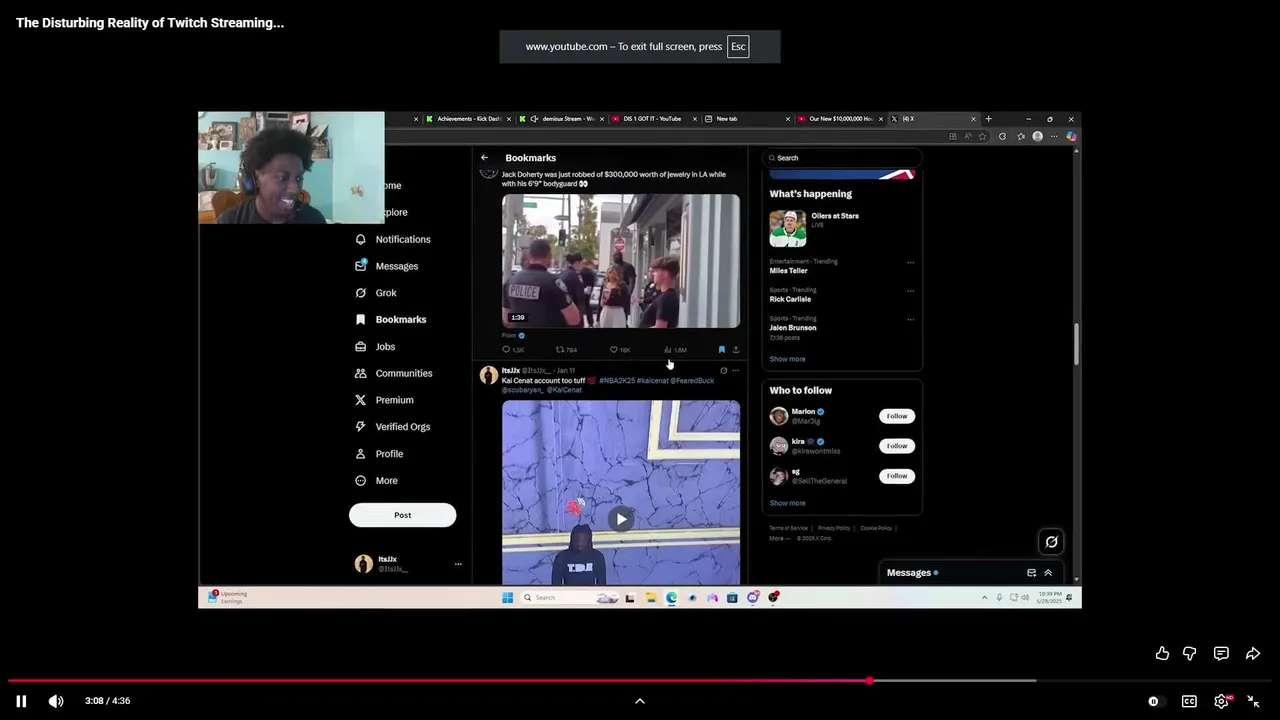Repost the Jack Doherty tweet
The image size is (1280, 720).
click(x=566, y=350)
